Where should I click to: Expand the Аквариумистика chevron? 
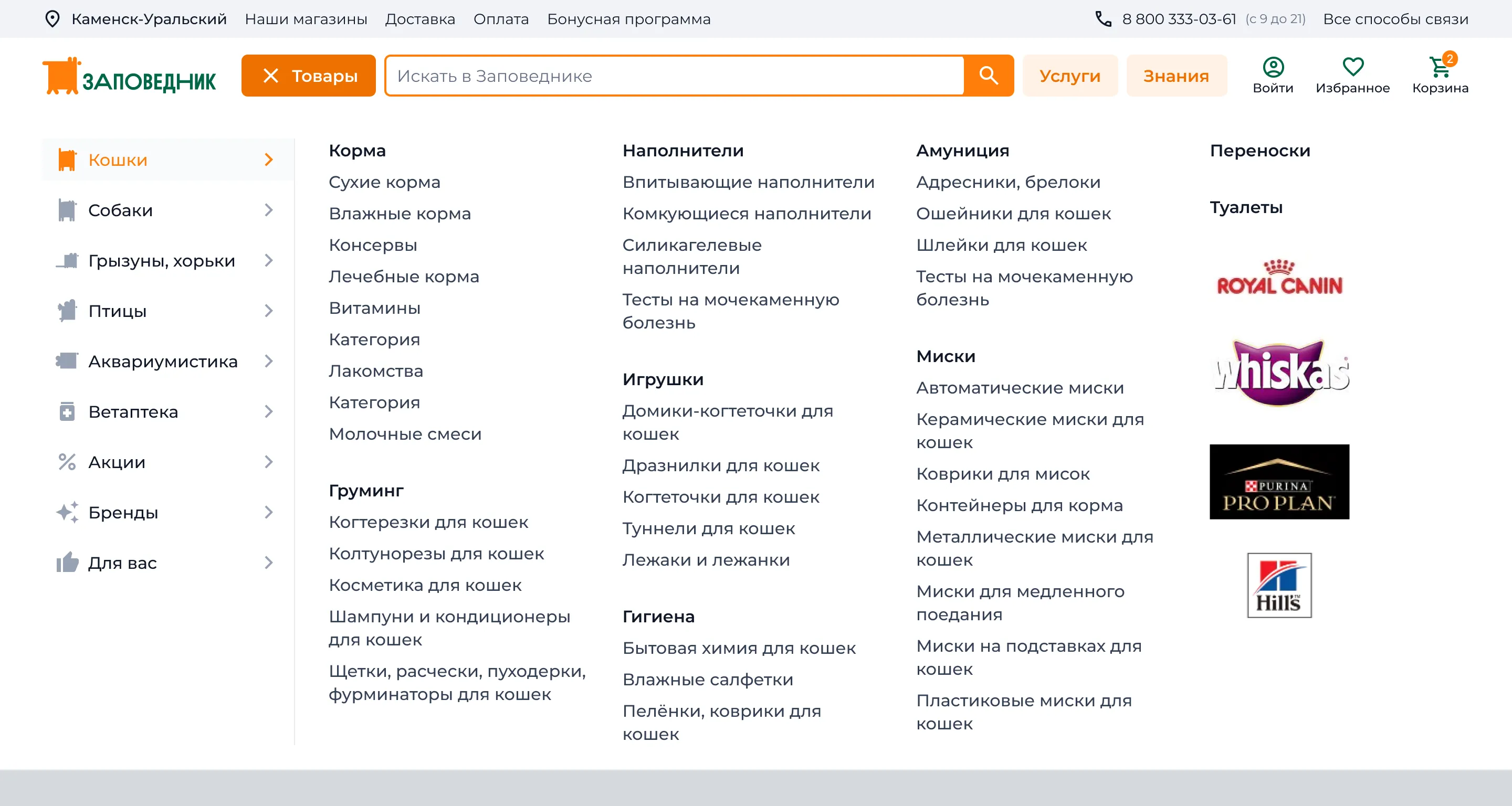click(268, 361)
